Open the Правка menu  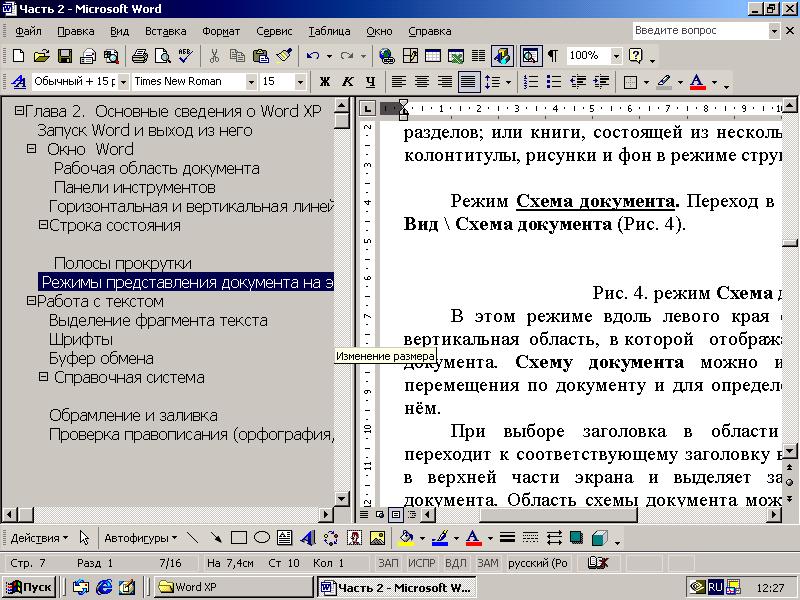coord(76,31)
